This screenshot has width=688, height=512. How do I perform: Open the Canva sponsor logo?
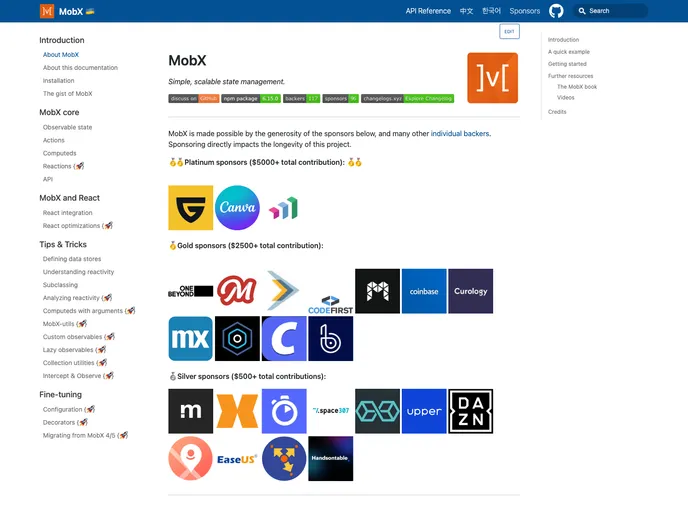pyautogui.click(x=237, y=208)
